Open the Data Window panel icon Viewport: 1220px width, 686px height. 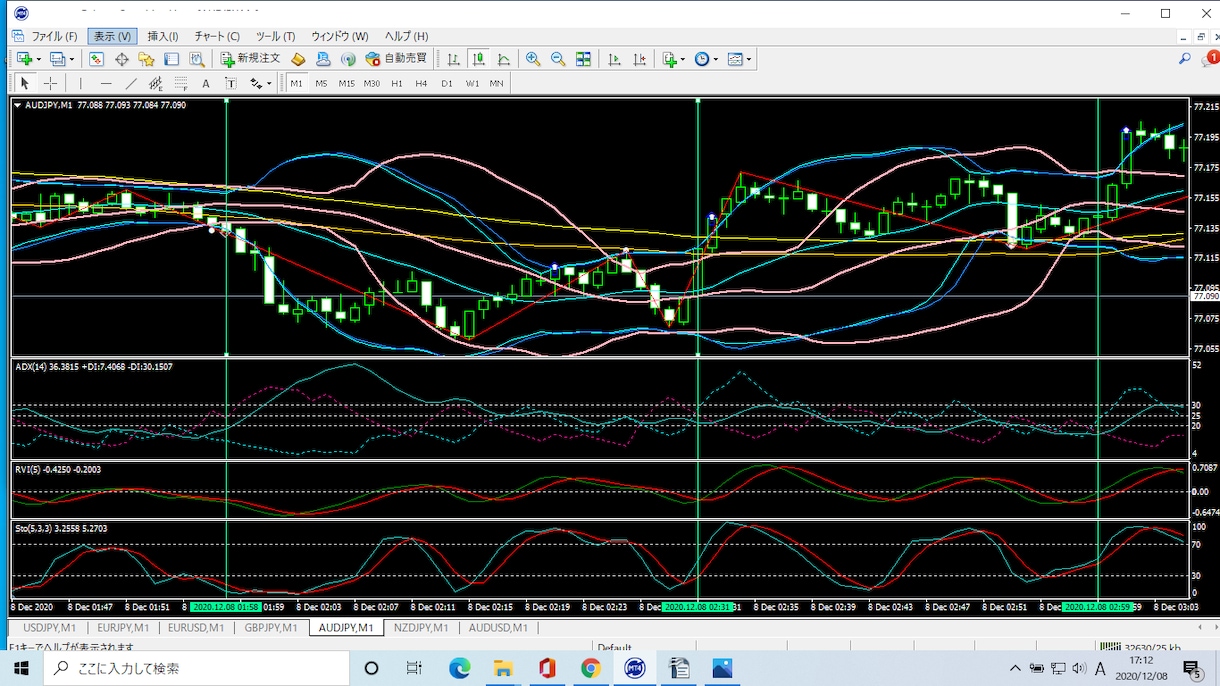tap(121, 60)
